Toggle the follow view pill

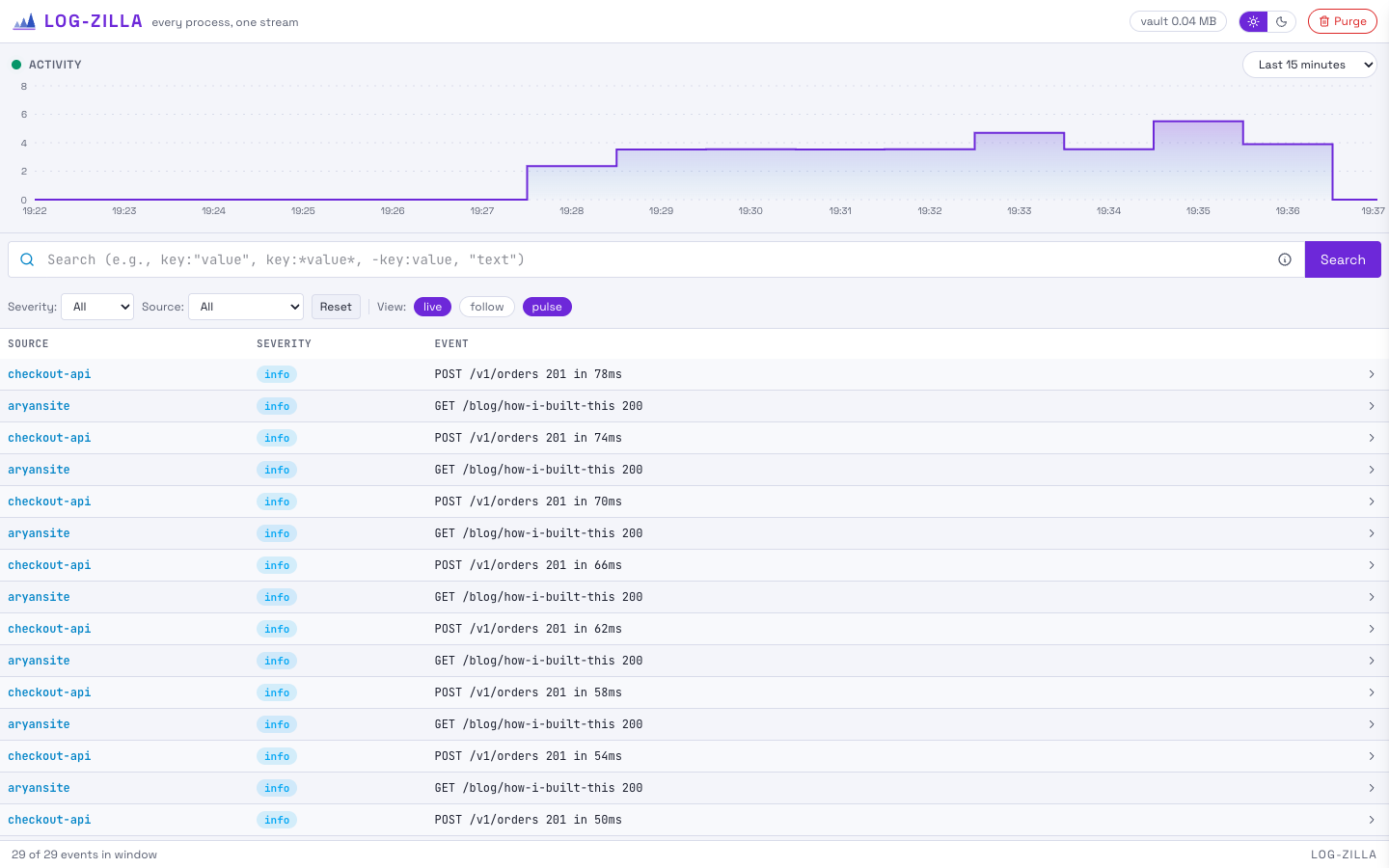point(487,307)
